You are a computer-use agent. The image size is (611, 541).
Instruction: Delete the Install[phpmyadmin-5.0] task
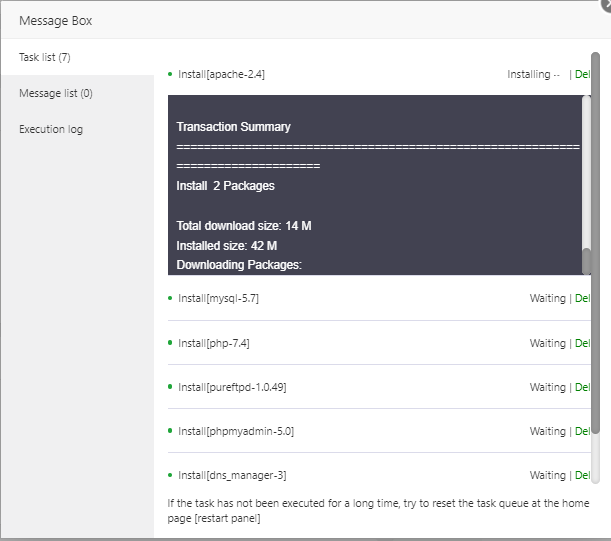pyautogui.click(x=582, y=431)
